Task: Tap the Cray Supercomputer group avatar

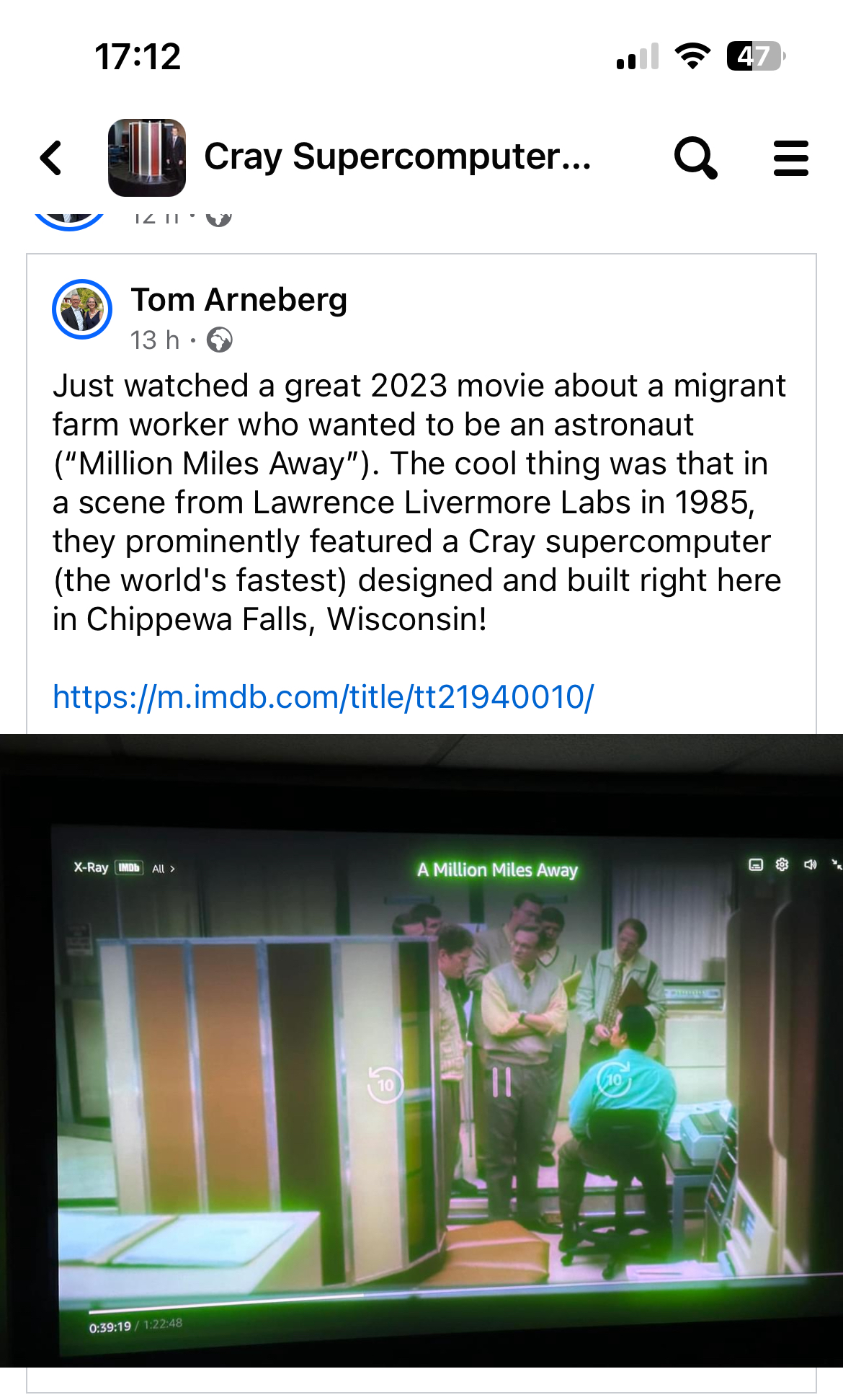Action: [147, 158]
